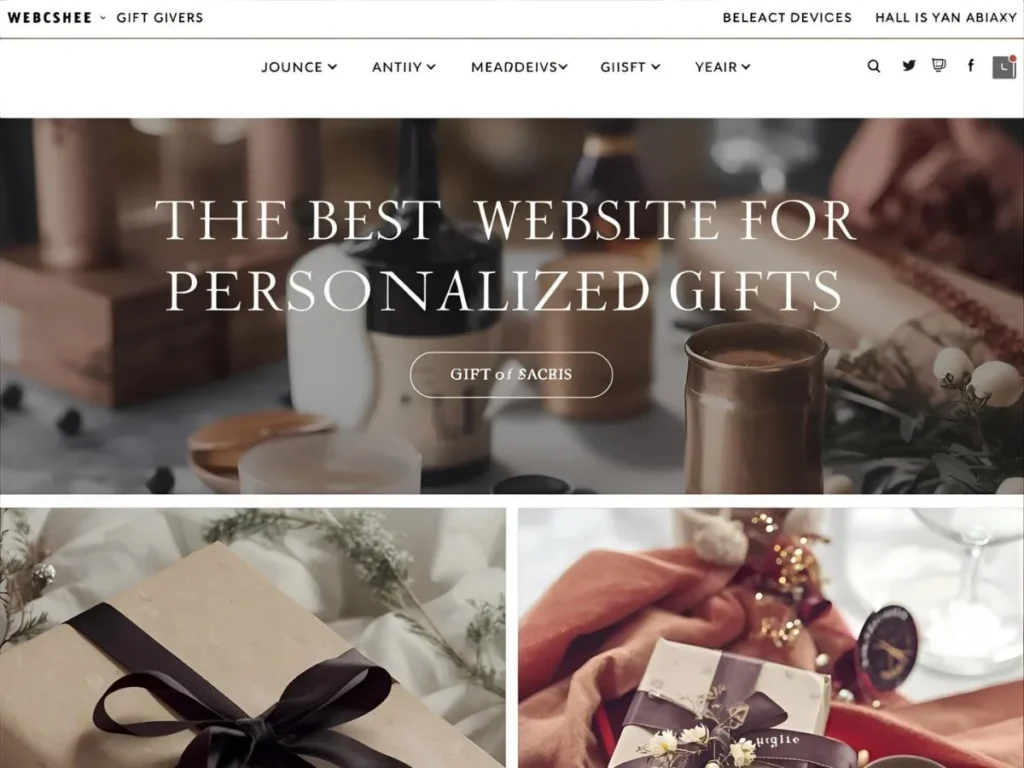Viewport: 1024px width, 768px height.
Task: Expand the MEADDEIVS navigation menu
Action: tap(519, 67)
